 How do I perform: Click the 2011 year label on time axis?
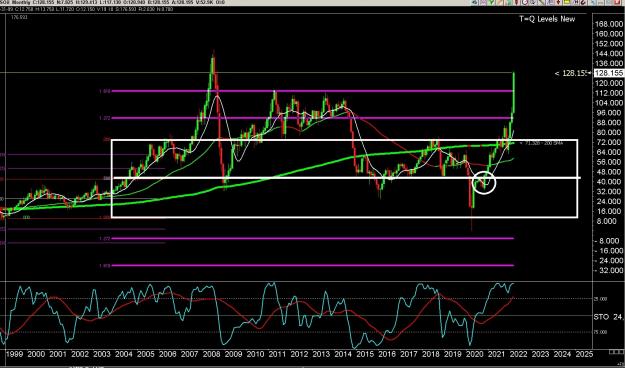click(277, 354)
